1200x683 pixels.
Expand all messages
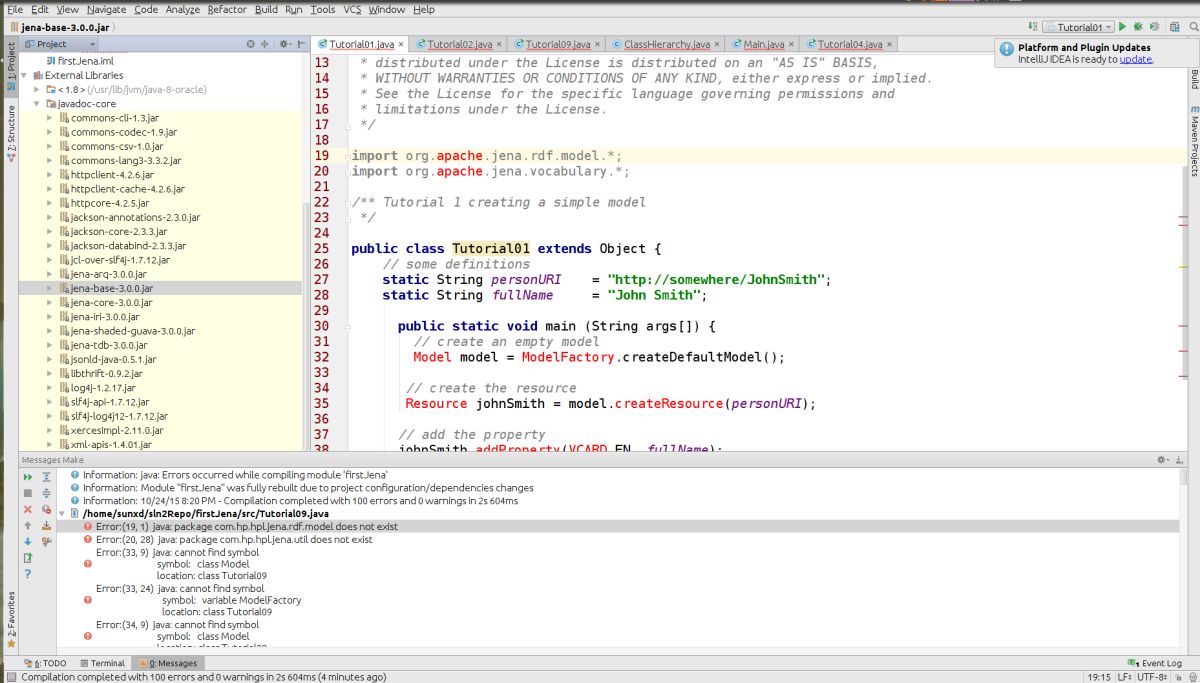click(x=46, y=477)
